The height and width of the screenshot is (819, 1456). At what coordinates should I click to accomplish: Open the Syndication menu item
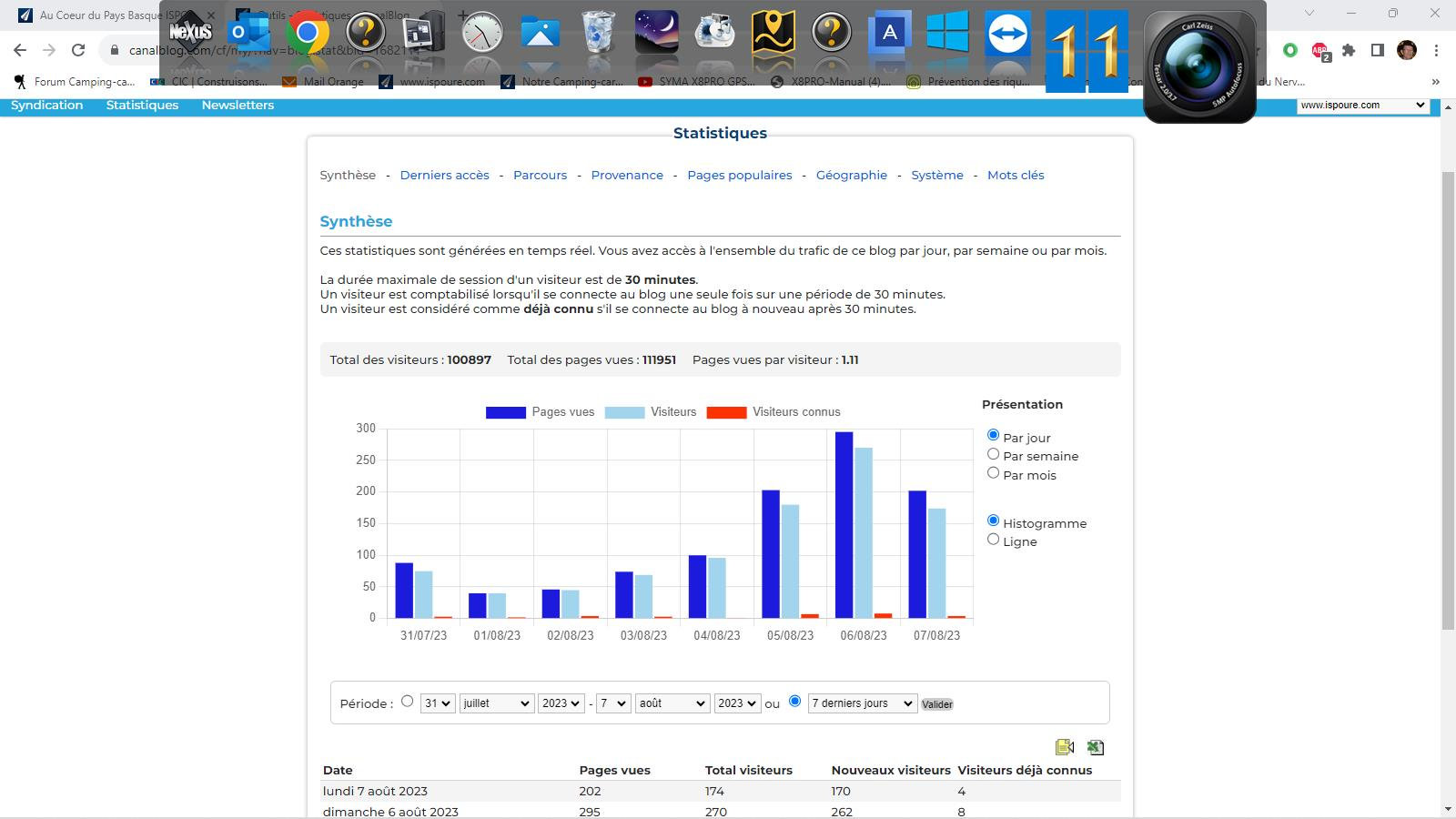(x=47, y=105)
